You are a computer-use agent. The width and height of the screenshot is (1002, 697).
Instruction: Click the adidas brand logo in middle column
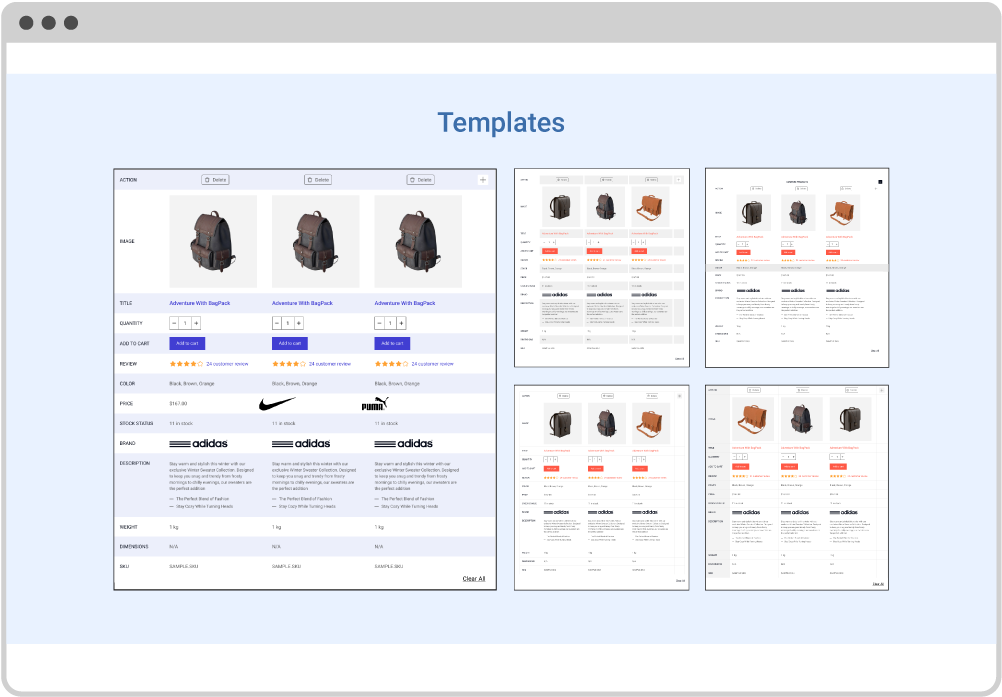(301, 443)
